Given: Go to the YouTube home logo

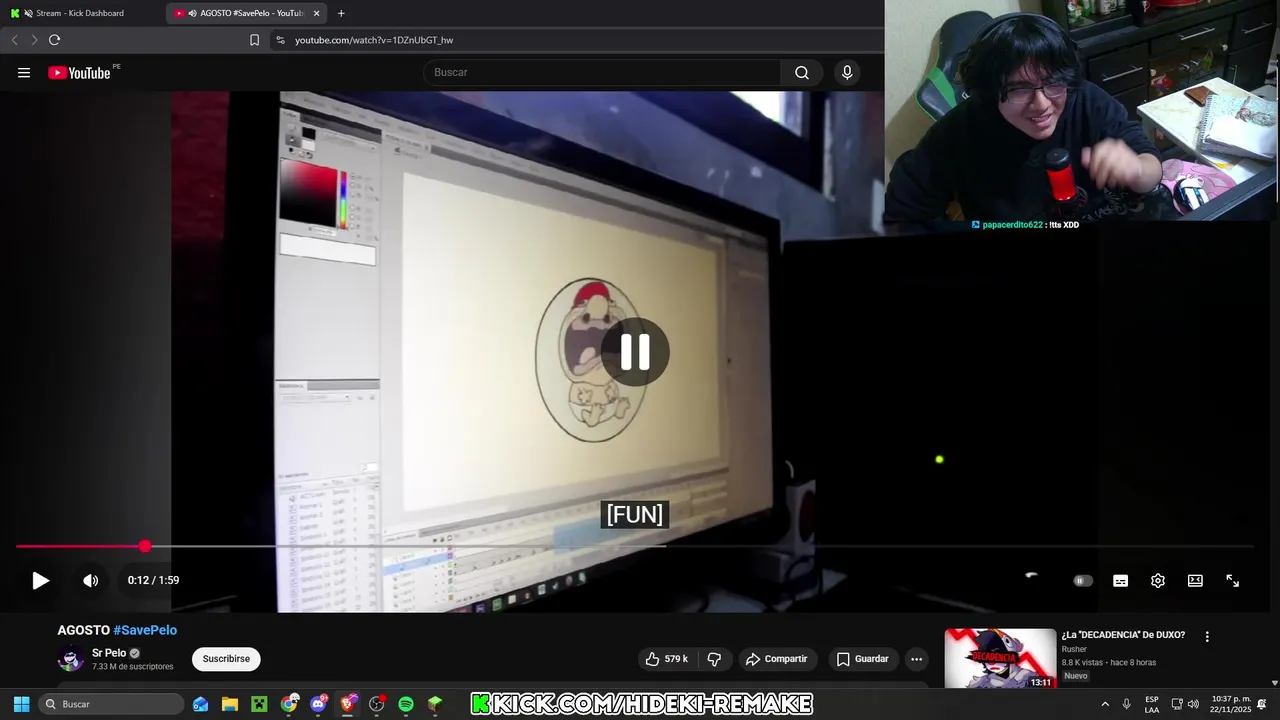Looking at the screenshot, I should pos(79,72).
